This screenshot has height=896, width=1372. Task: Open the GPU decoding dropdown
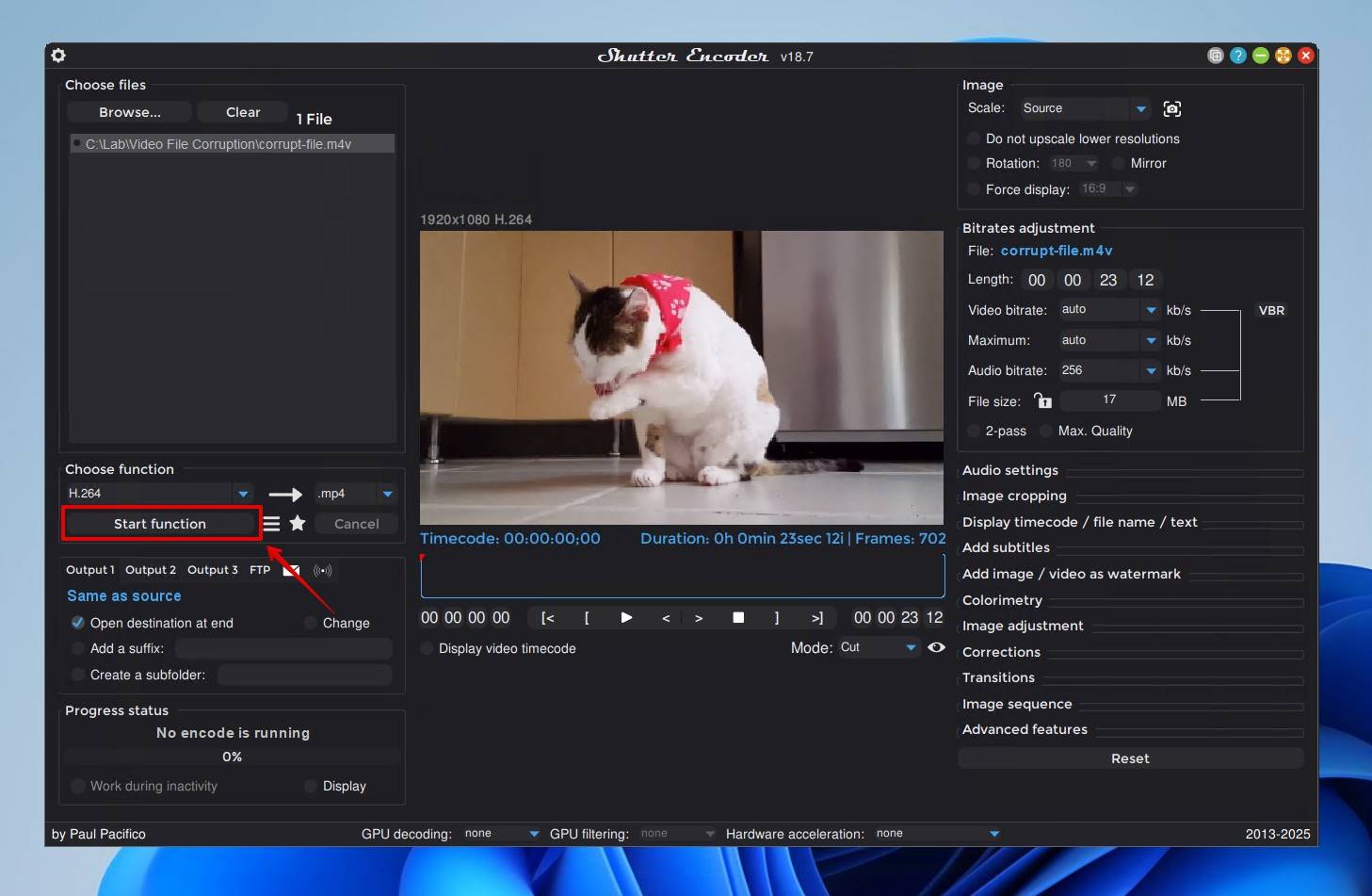[502, 834]
